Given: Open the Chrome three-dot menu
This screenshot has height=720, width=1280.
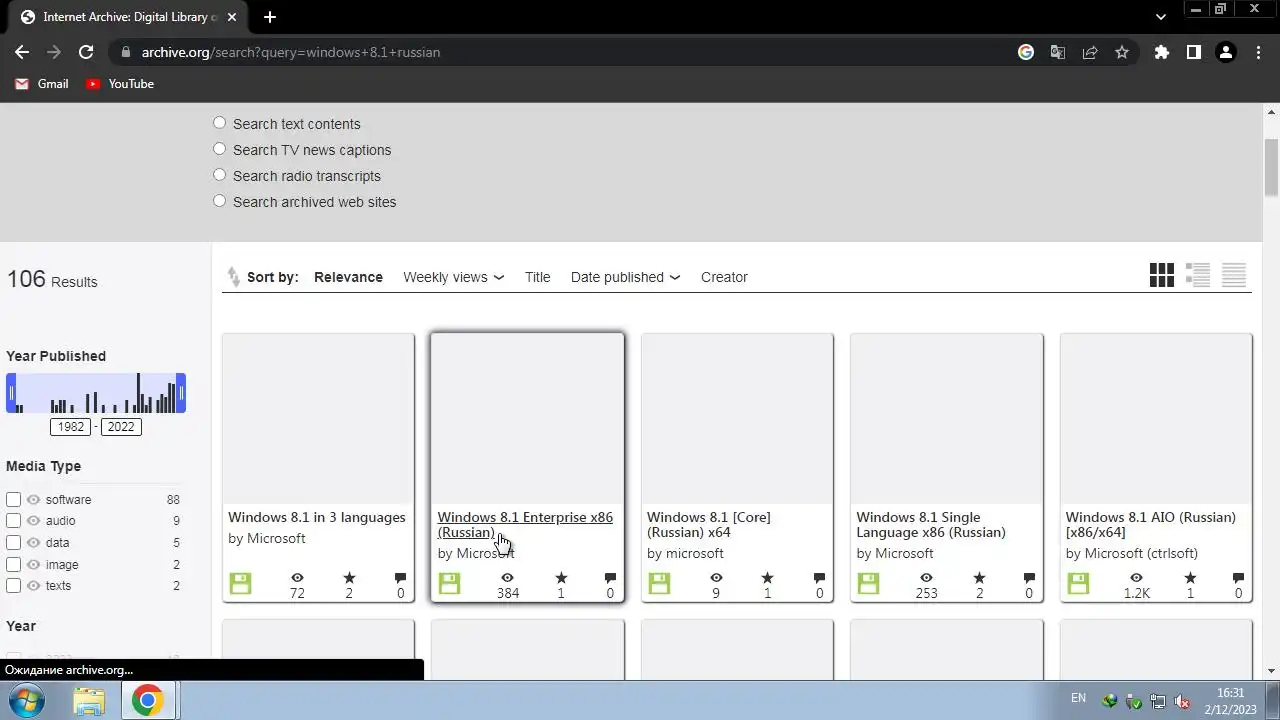Looking at the screenshot, I should (1258, 52).
